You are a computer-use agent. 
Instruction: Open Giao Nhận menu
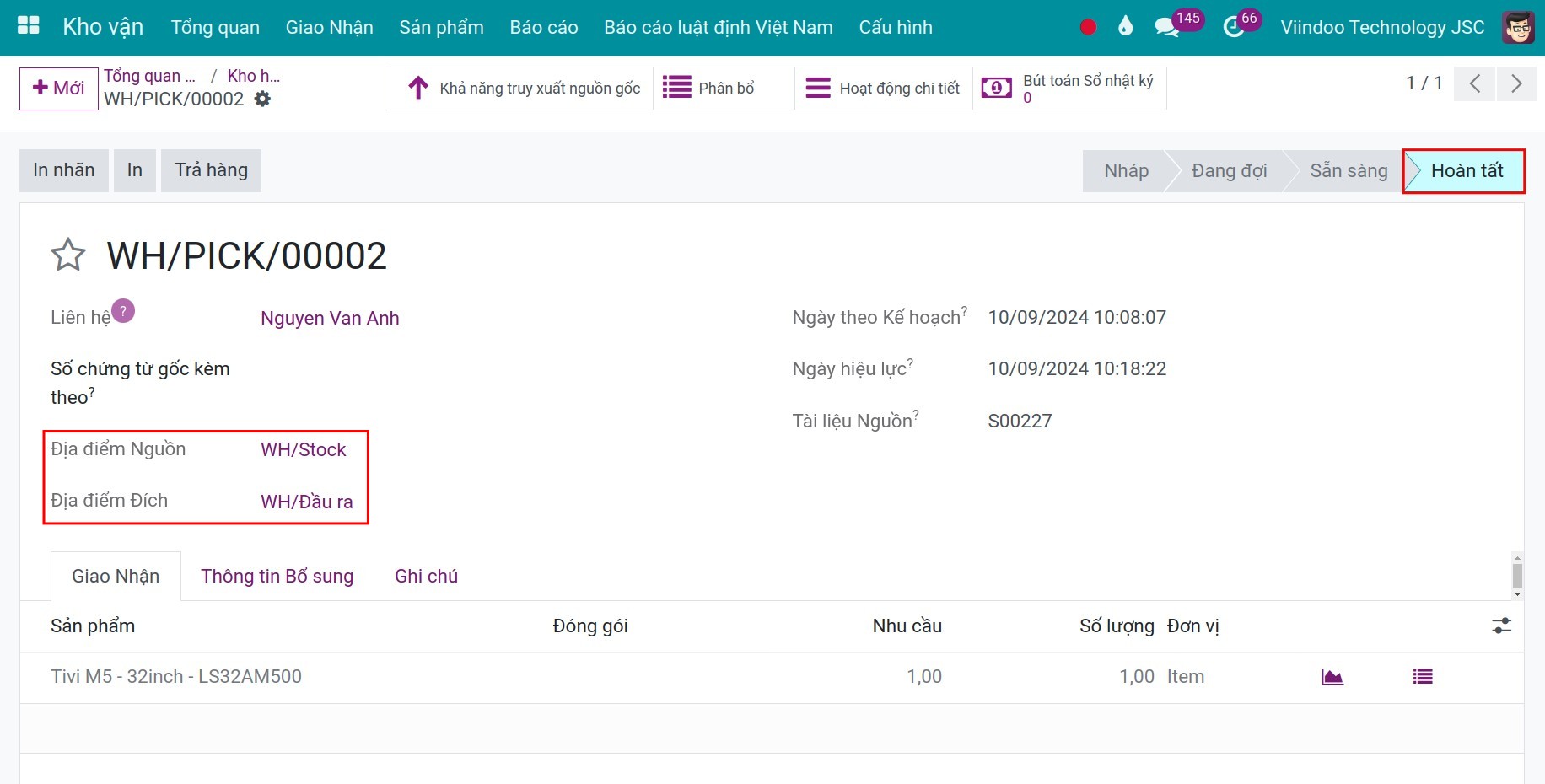329,27
